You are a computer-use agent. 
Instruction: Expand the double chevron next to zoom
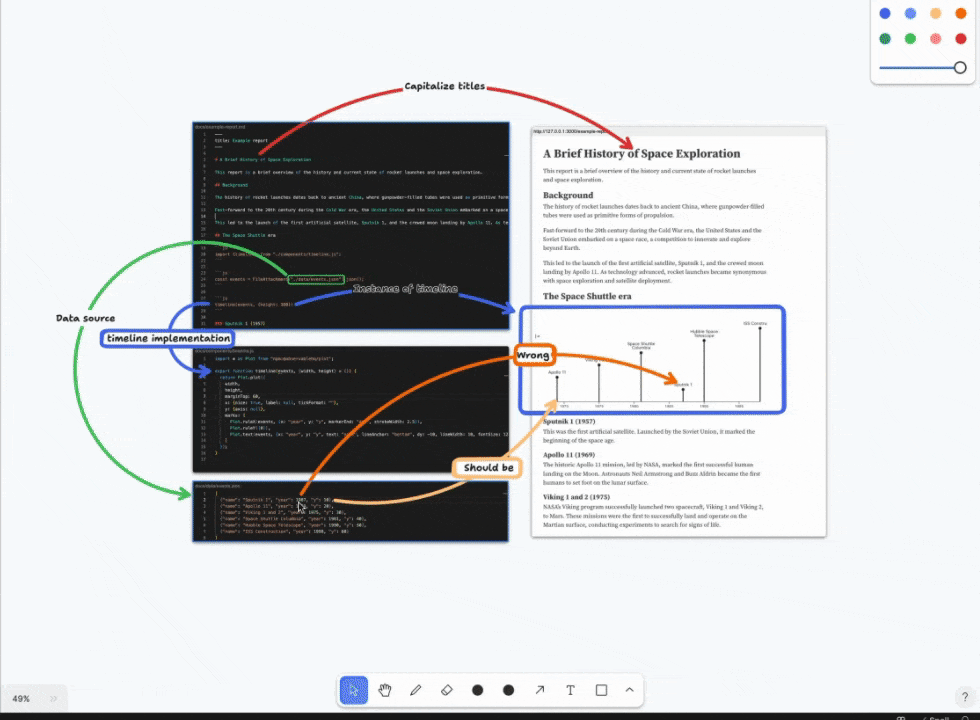pos(54,699)
